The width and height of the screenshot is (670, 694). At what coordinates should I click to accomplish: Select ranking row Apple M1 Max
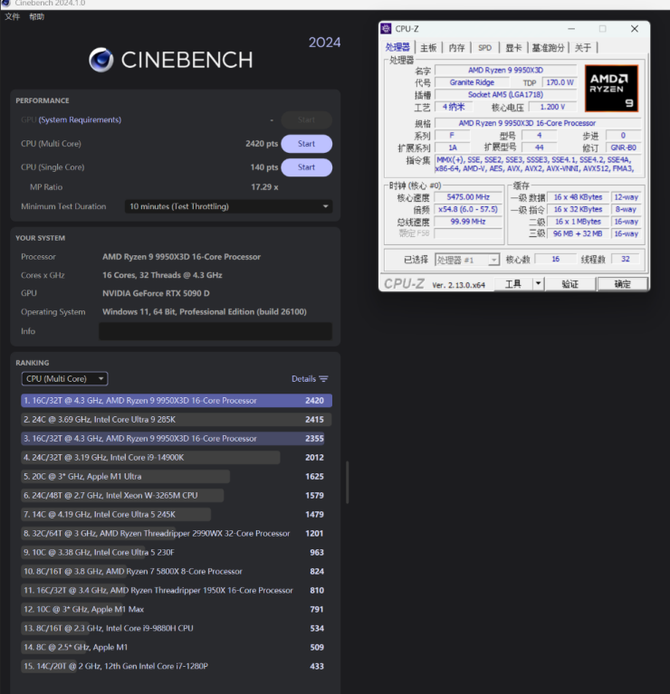(176, 610)
